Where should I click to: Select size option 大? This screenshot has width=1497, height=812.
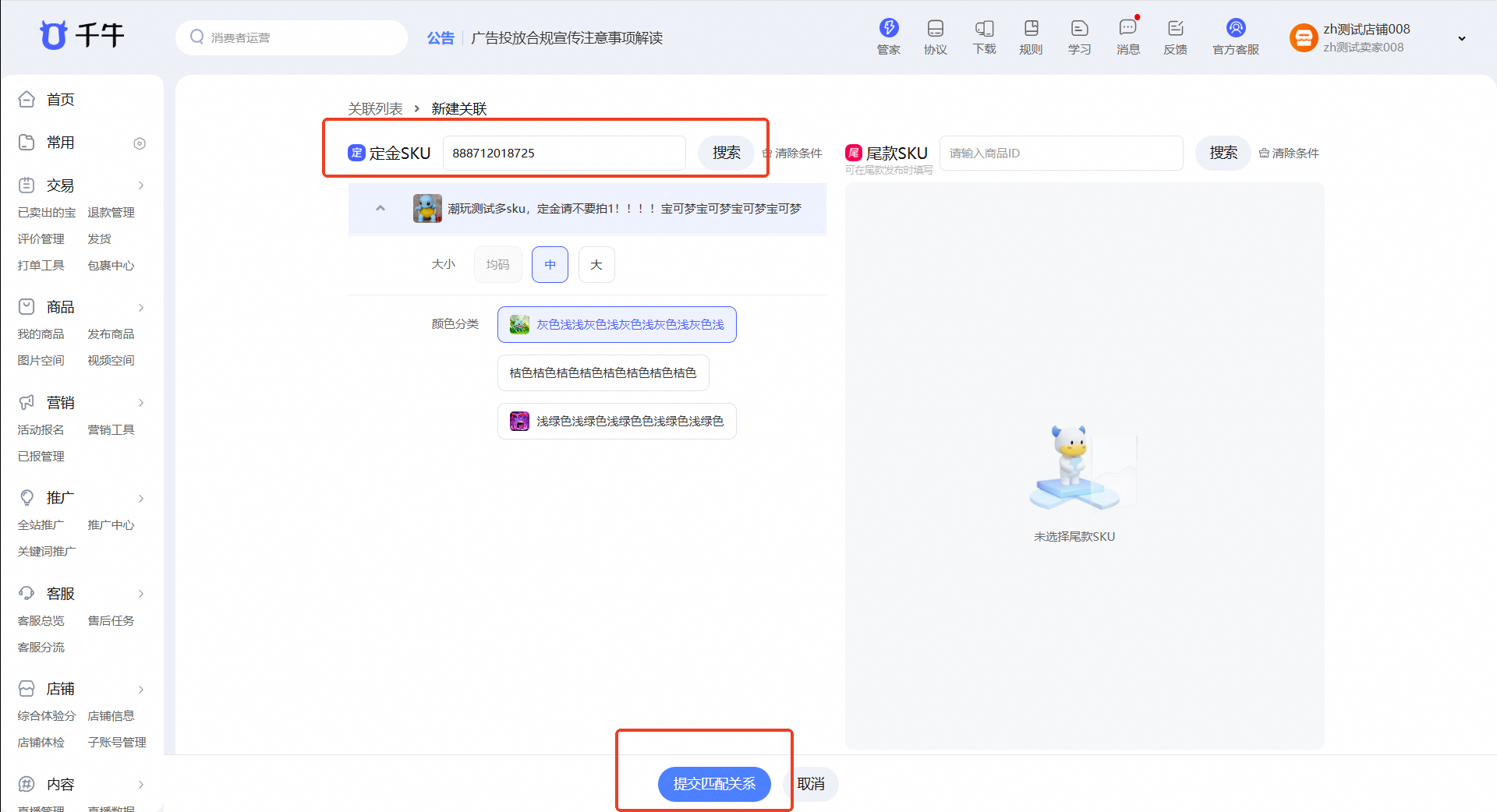point(596,265)
